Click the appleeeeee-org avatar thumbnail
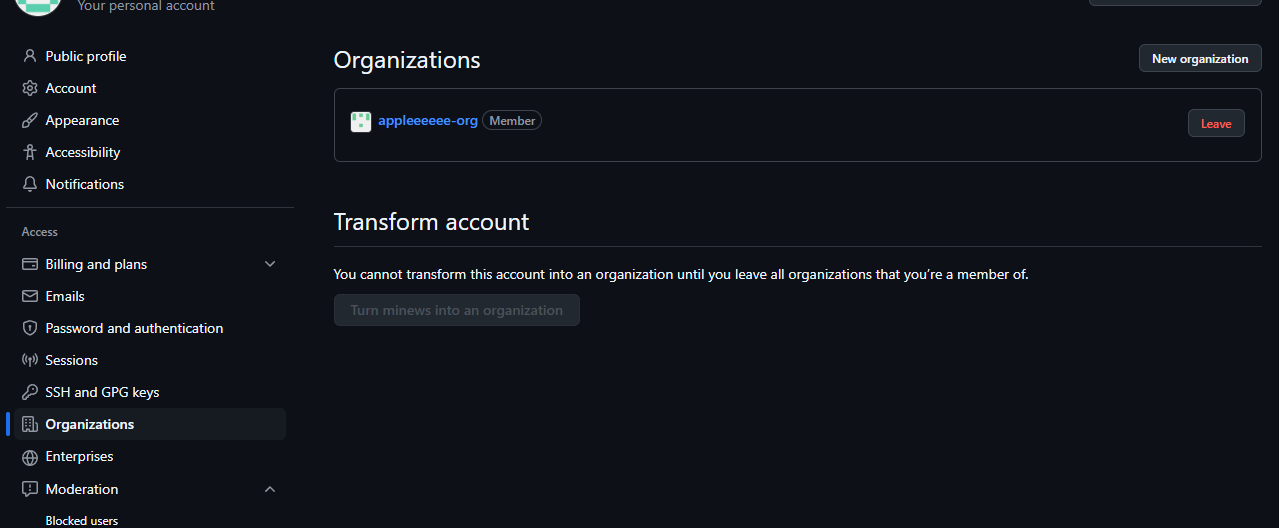This screenshot has height=528, width=1279. (x=361, y=122)
